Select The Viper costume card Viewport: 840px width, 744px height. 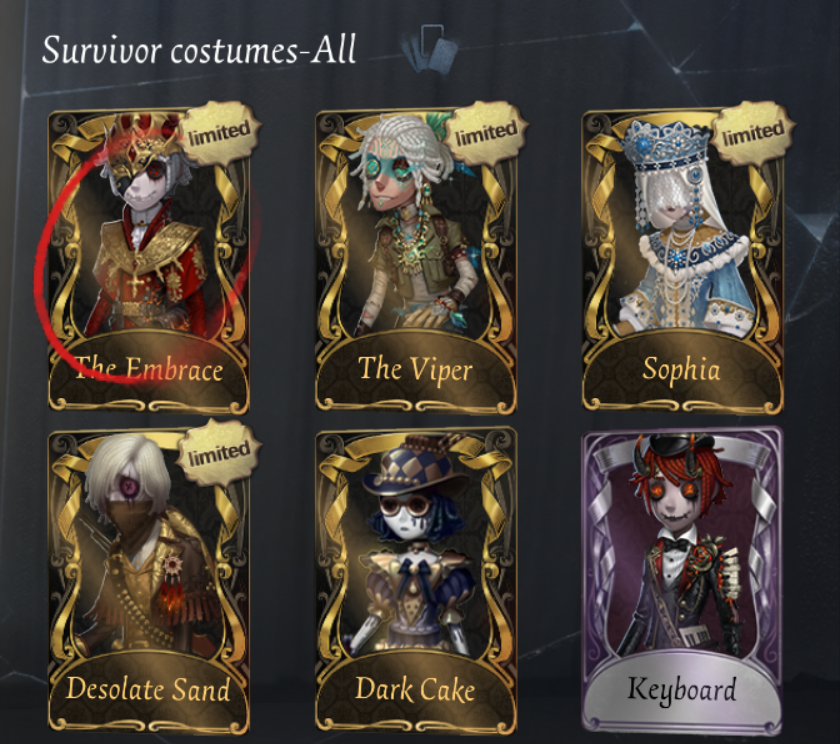tap(416, 261)
